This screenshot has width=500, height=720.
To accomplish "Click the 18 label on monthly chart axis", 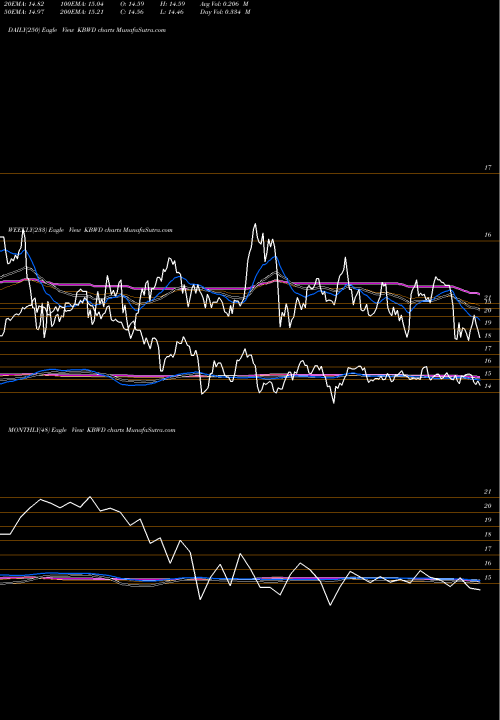I will [488, 534].
